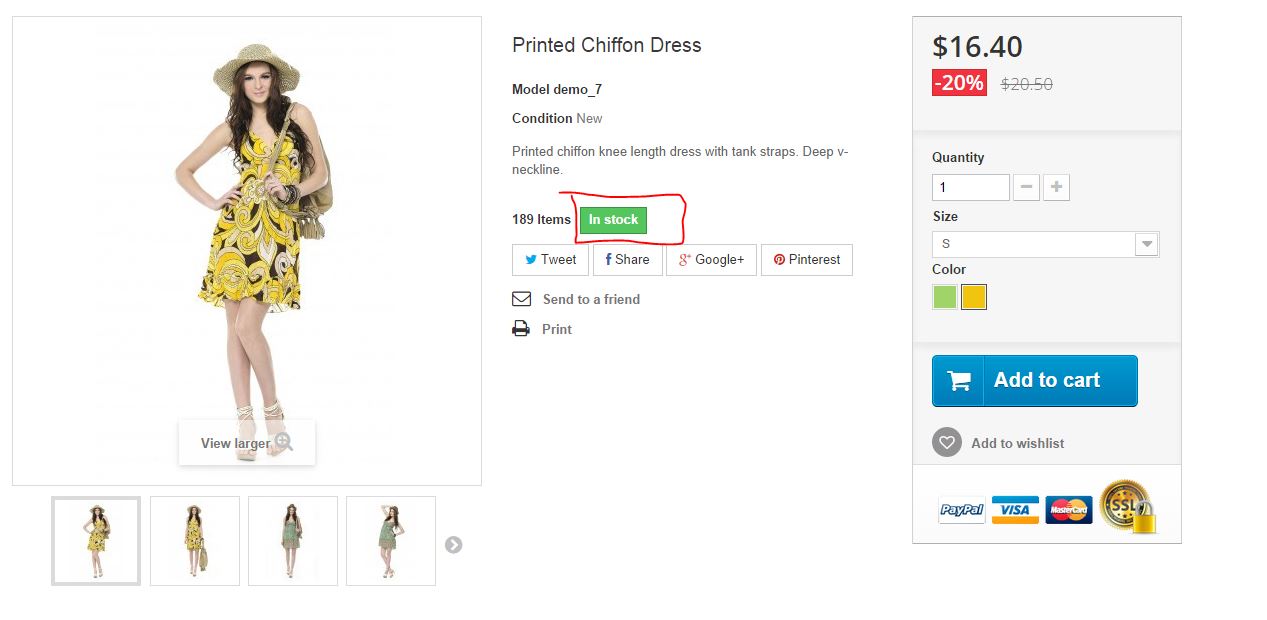Click the next arrow of thumbnail carousel

(x=453, y=545)
